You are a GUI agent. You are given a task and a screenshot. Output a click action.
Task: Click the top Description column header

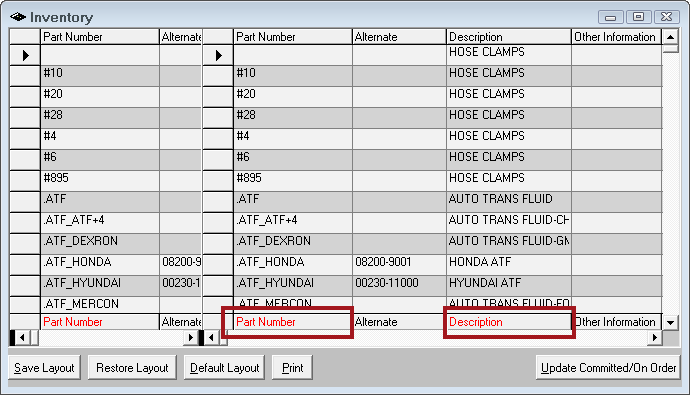point(509,37)
